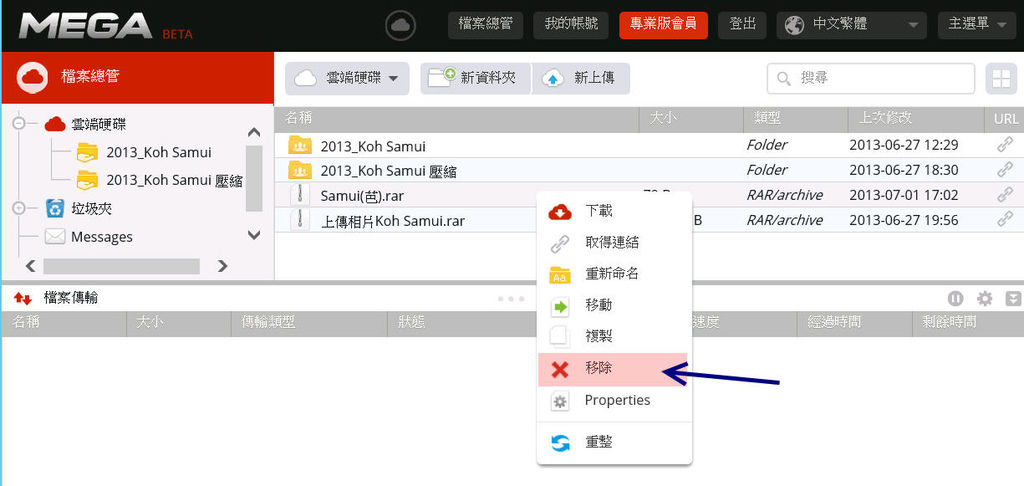Choose 移除 from context menu
Screen dimensions: 1024x486
(614, 369)
